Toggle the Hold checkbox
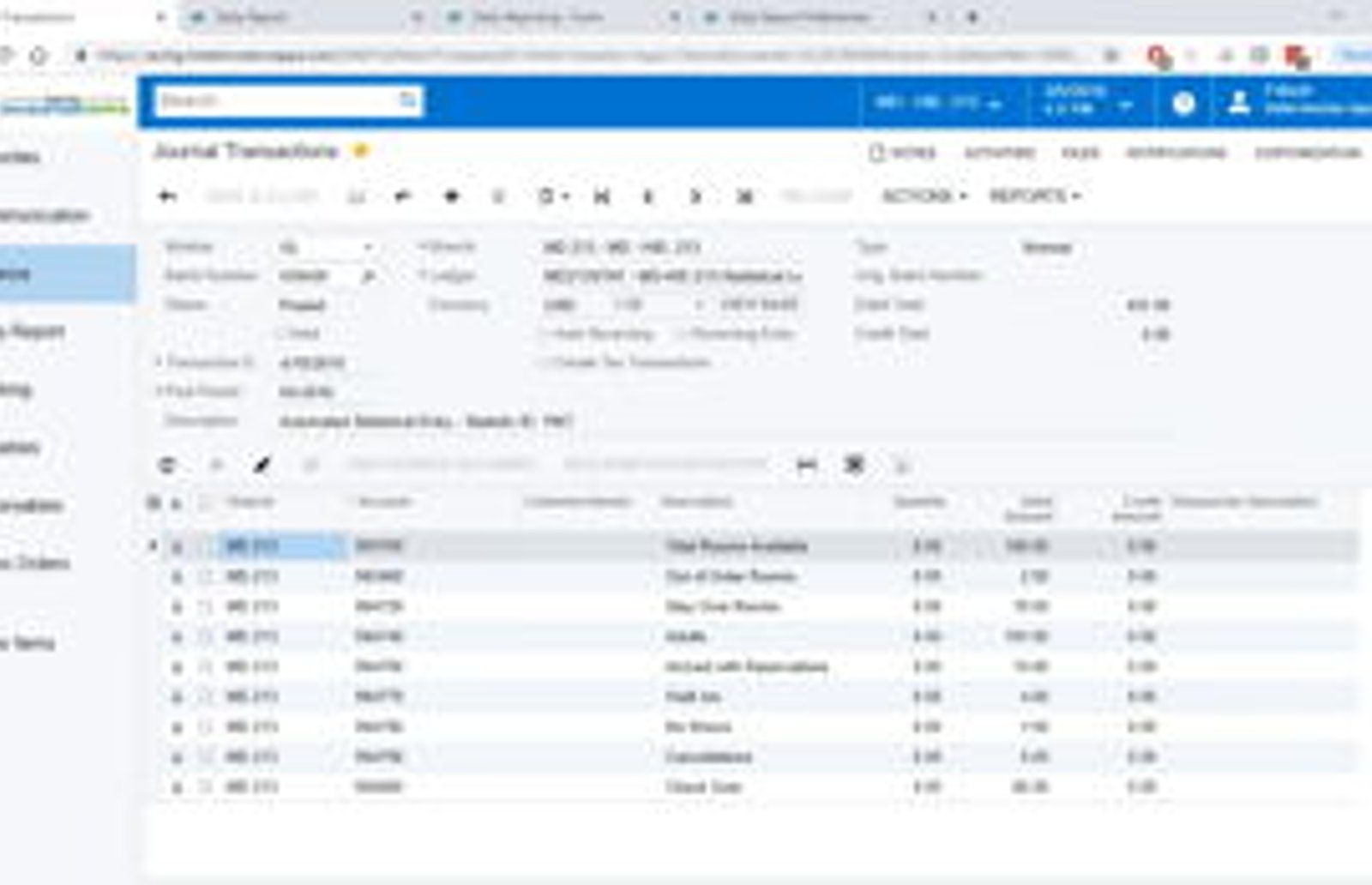The height and width of the screenshot is (885, 1372). click(283, 334)
